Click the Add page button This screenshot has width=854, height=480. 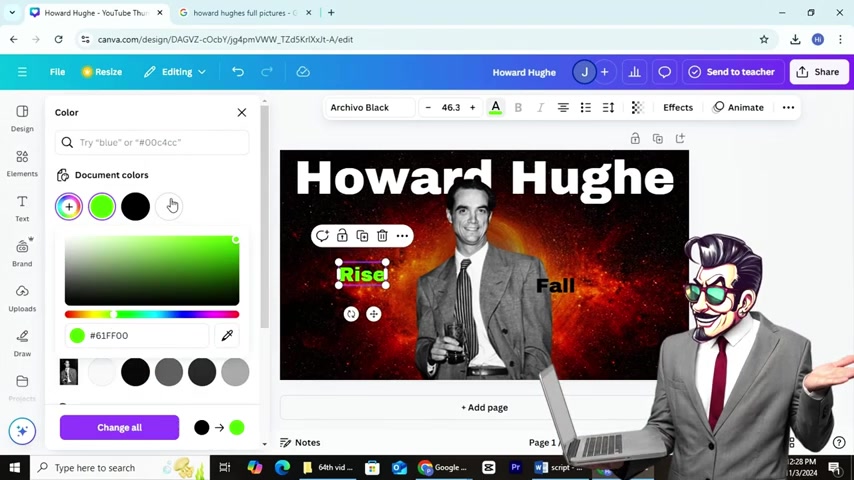pyautogui.click(x=484, y=407)
